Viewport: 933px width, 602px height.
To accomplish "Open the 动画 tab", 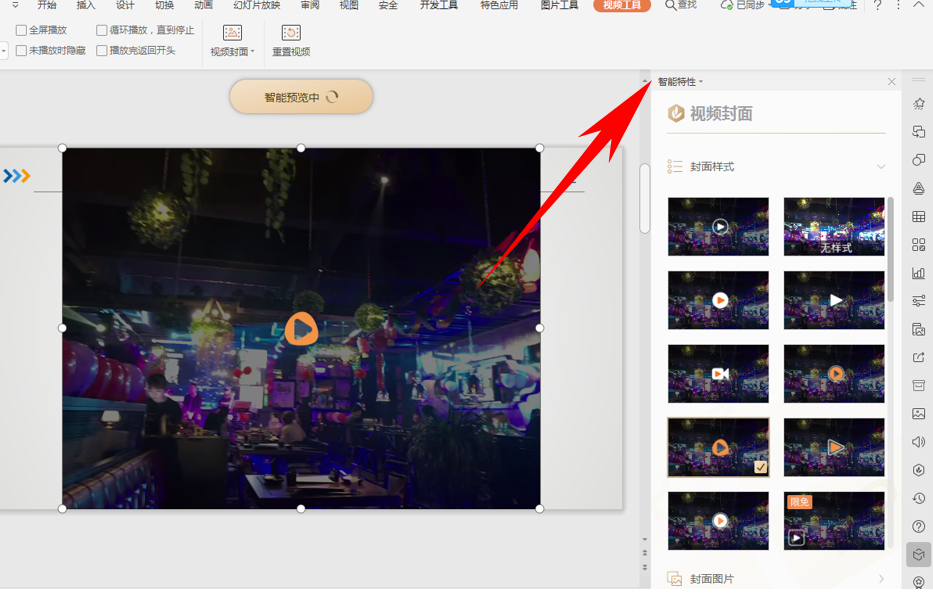I will pos(203,5).
